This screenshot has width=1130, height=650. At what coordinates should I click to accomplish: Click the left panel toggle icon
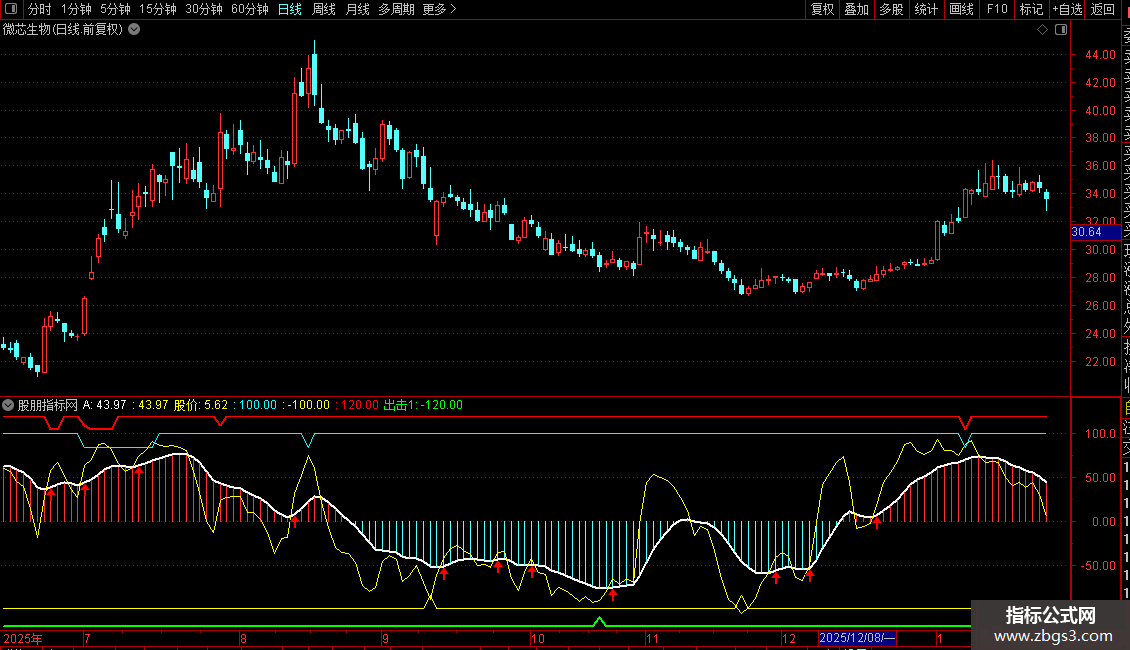pos(12,9)
